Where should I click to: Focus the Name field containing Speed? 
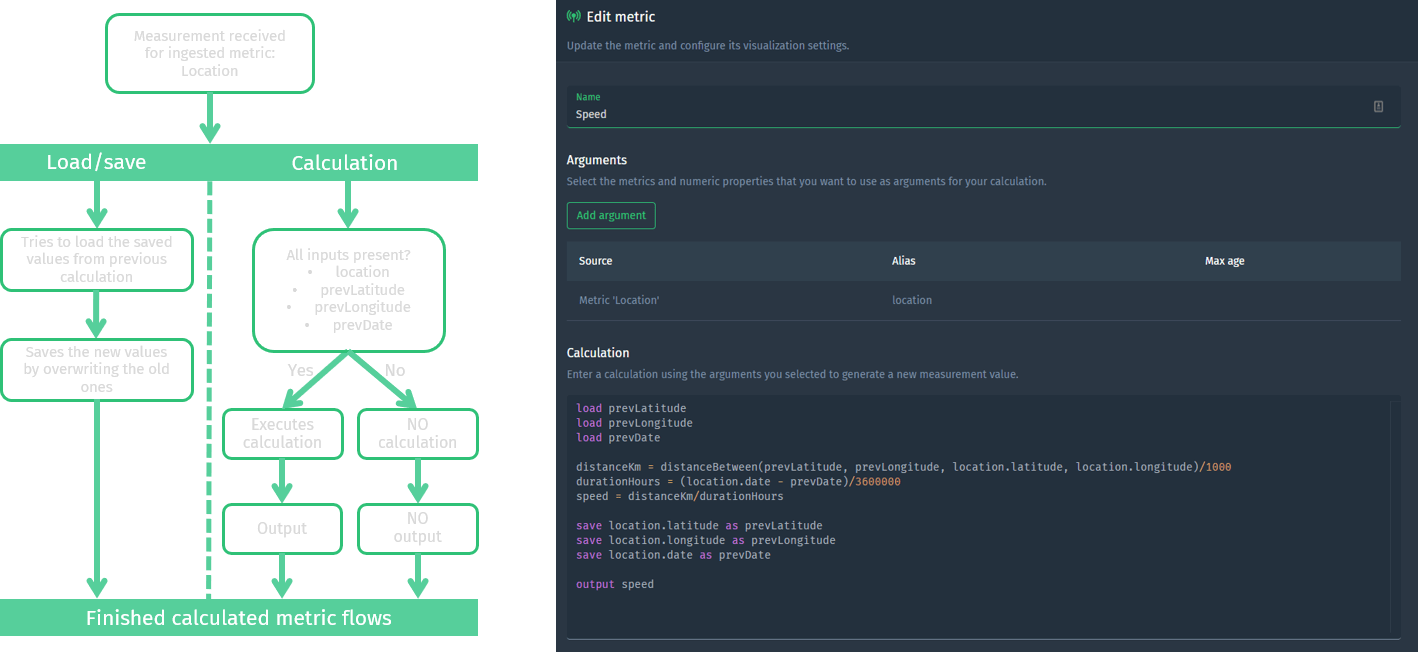pyautogui.click(x=960, y=114)
